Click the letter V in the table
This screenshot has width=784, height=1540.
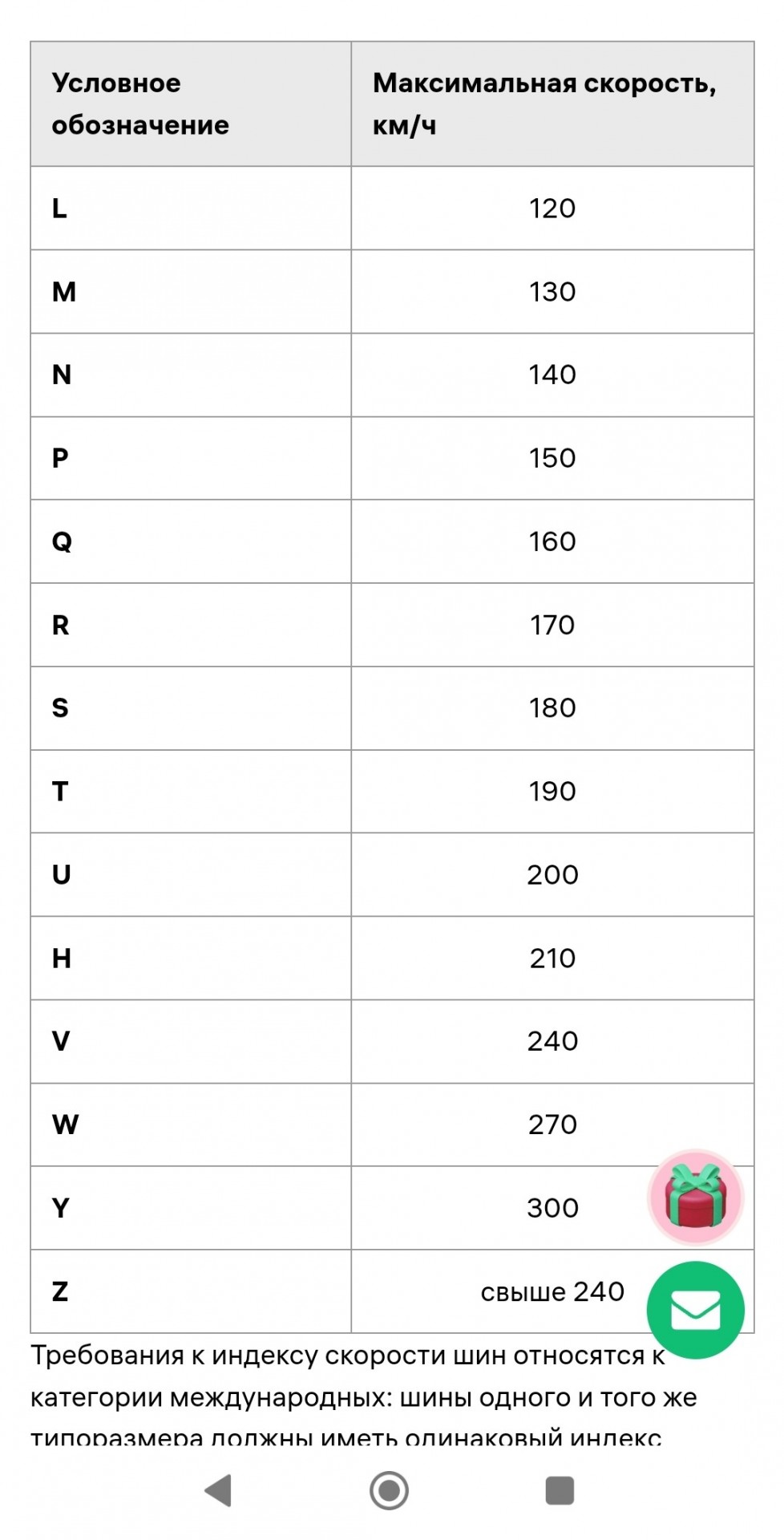61,1041
